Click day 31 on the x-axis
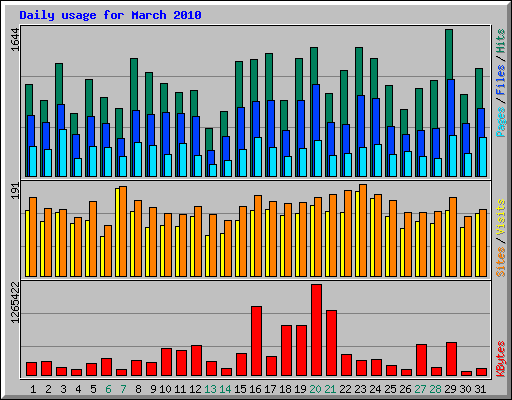The image size is (512, 400). (x=480, y=389)
